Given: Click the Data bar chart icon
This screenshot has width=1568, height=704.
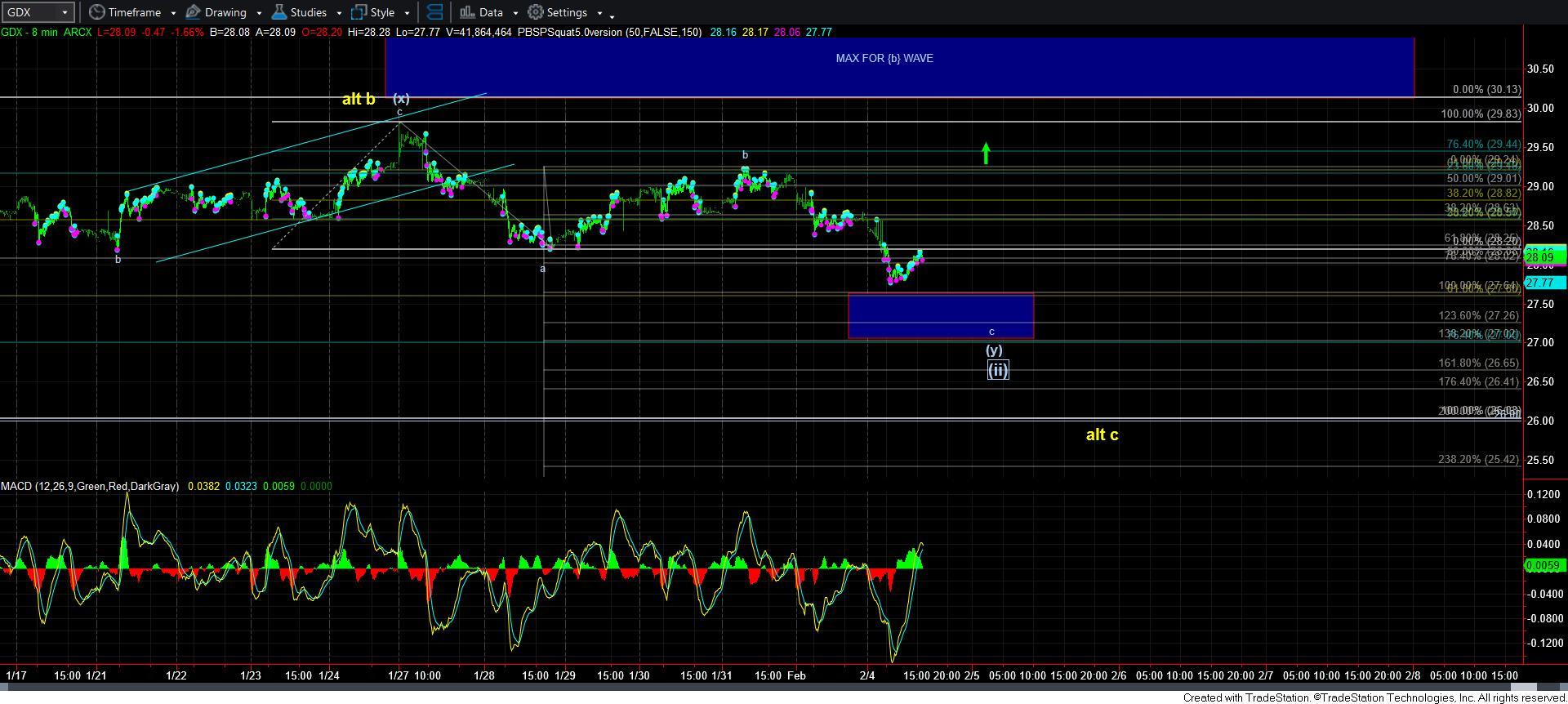Looking at the screenshot, I should (466, 12).
